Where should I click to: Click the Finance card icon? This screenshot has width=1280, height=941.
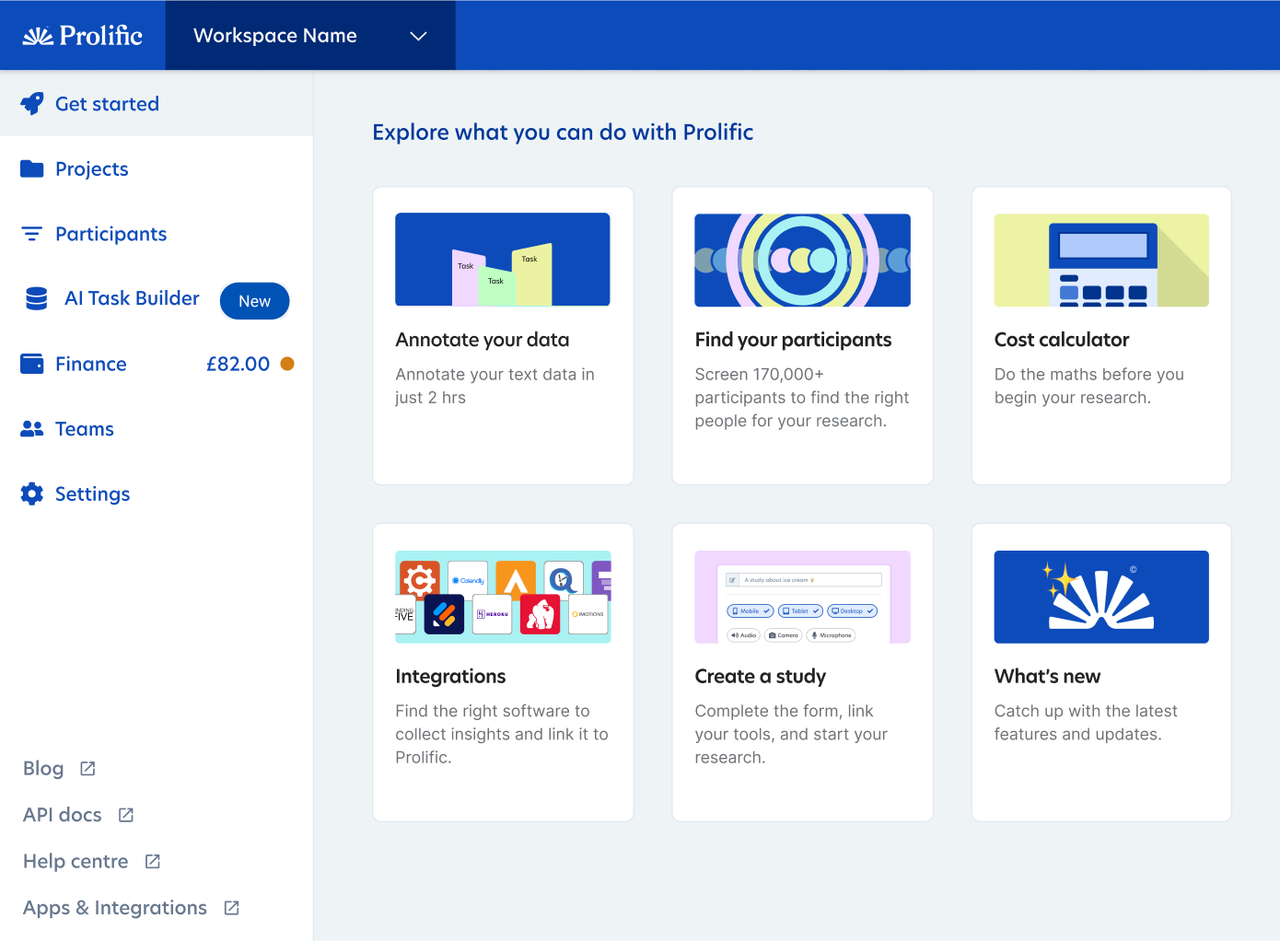[x=31, y=363]
